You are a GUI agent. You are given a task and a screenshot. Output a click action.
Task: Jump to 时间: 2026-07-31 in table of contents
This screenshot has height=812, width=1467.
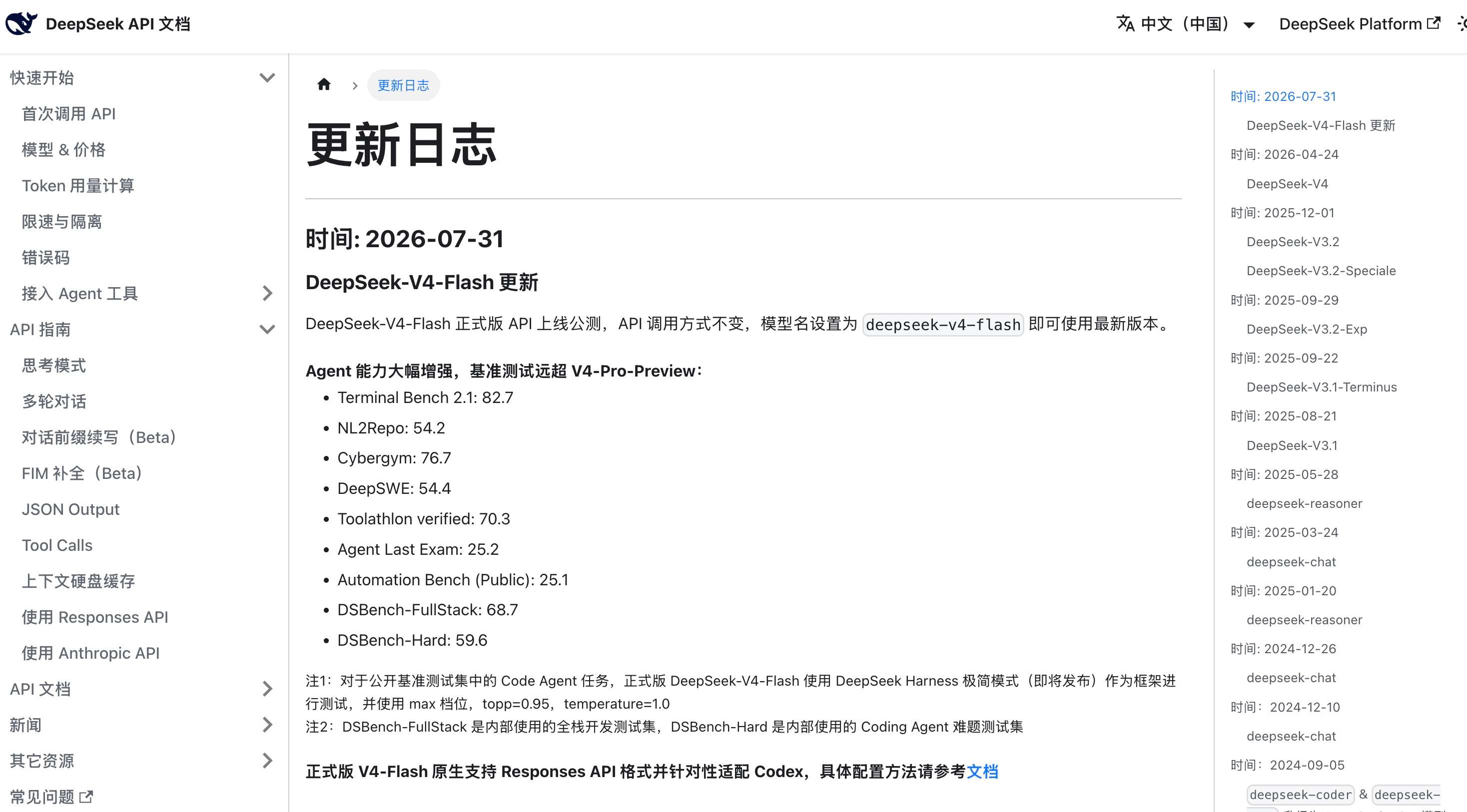pos(1283,97)
